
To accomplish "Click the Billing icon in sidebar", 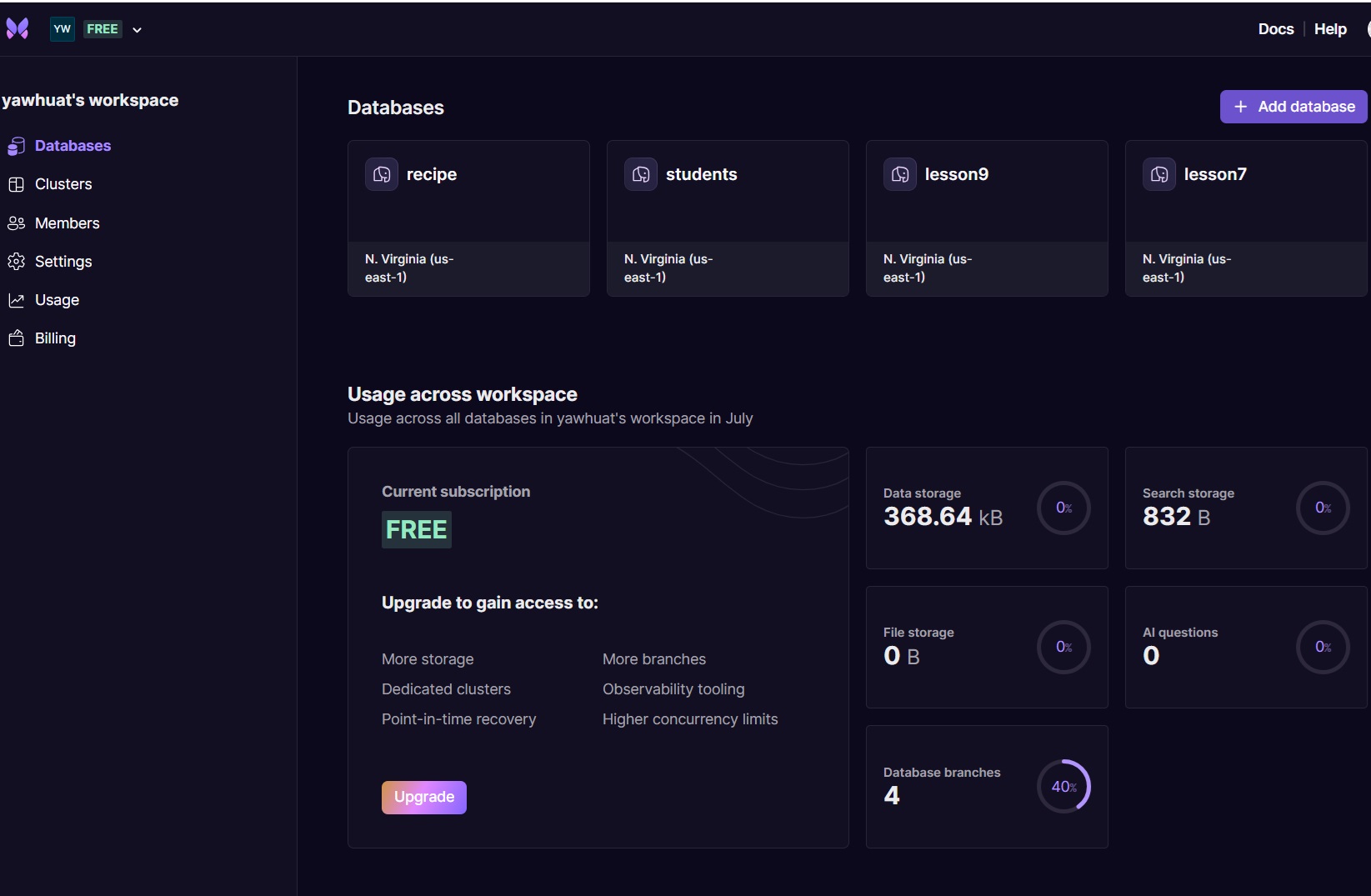I will (16, 338).
